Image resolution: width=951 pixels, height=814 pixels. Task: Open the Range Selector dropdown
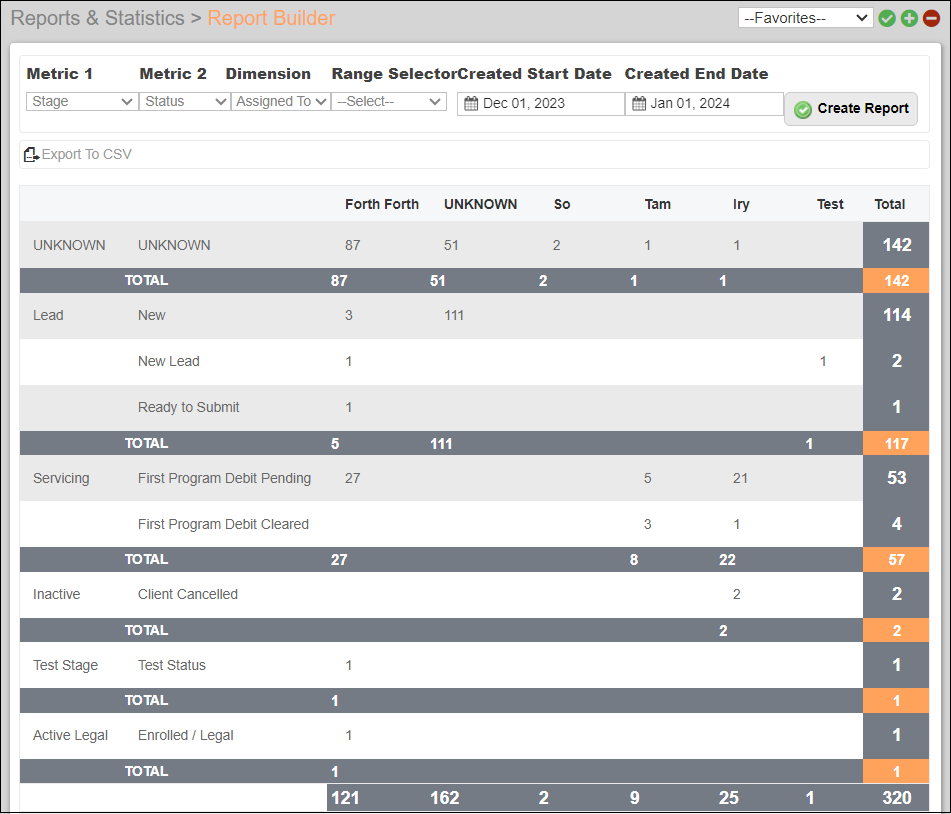(x=389, y=101)
